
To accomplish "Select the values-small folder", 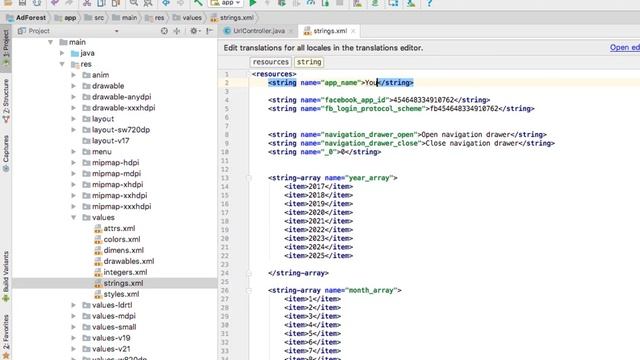I will pos(109,327).
